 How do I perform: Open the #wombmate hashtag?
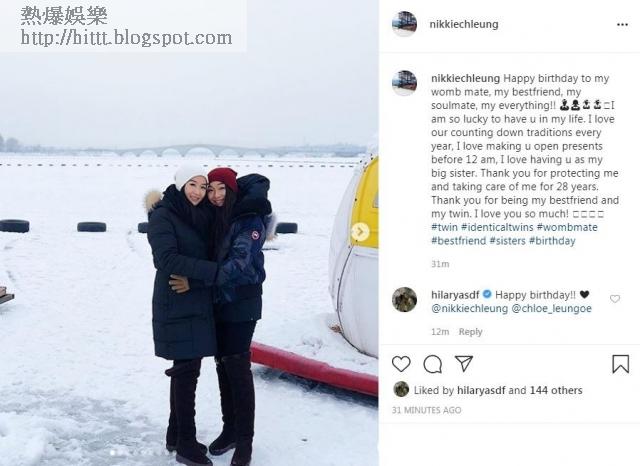click(x=567, y=227)
